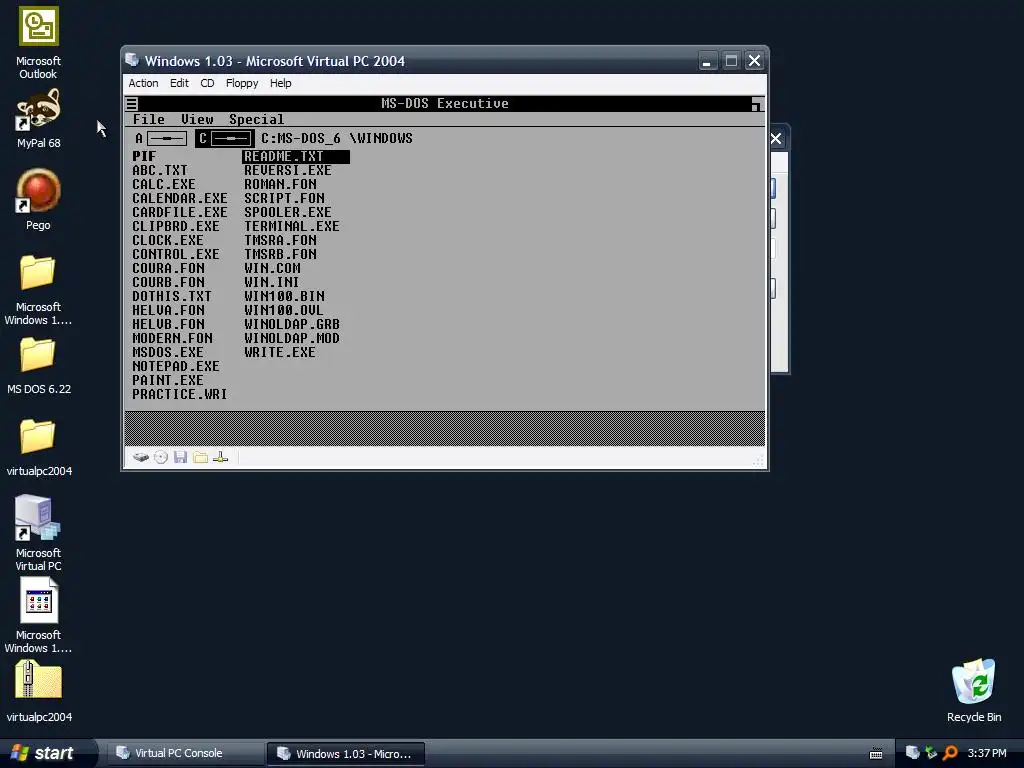Open Special menu in MS-DOS Executive
Image resolution: width=1024 pixels, height=768 pixels.
257,120
